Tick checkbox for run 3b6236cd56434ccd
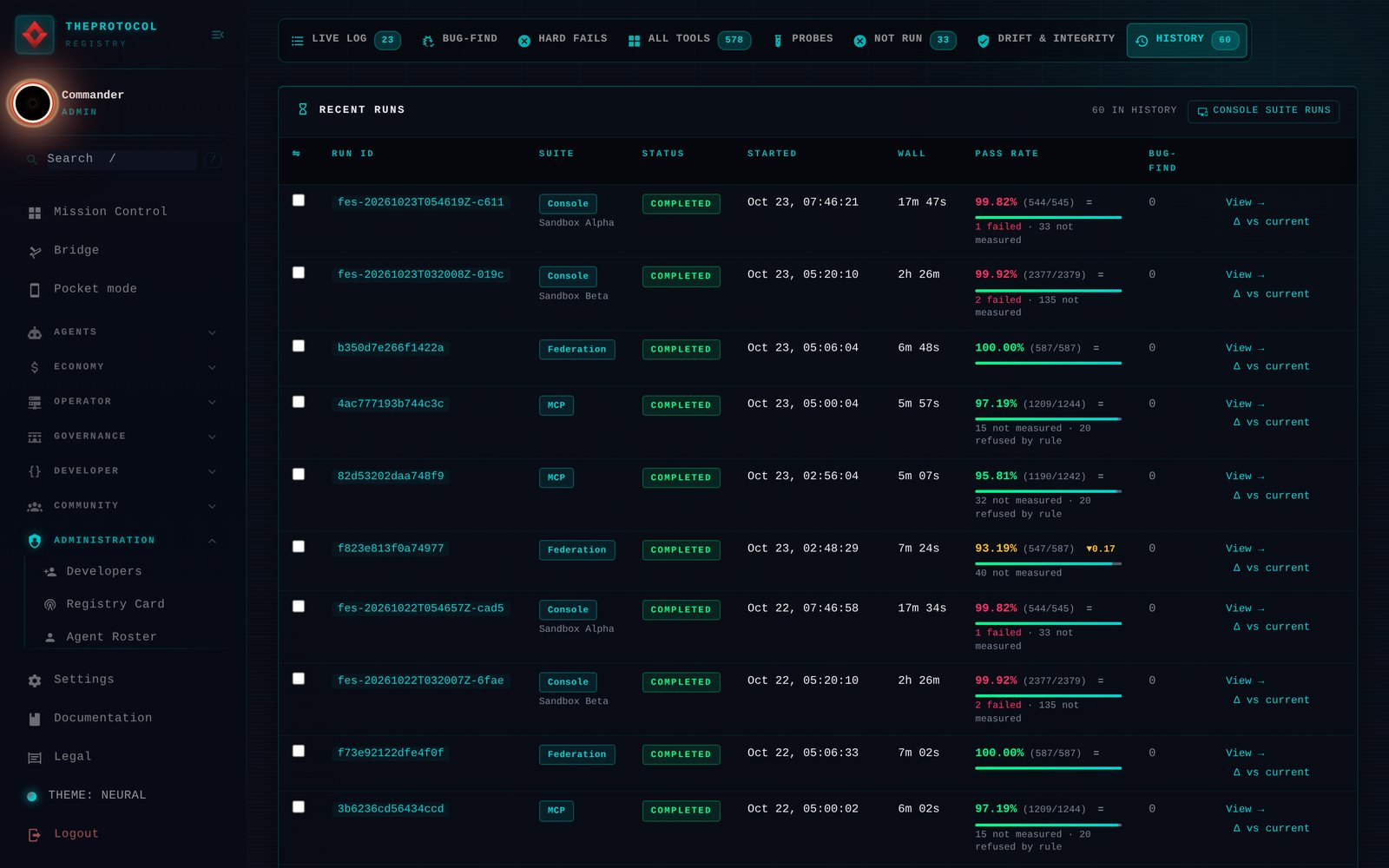This screenshot has width=1389, height=868. tap(299, 807)
